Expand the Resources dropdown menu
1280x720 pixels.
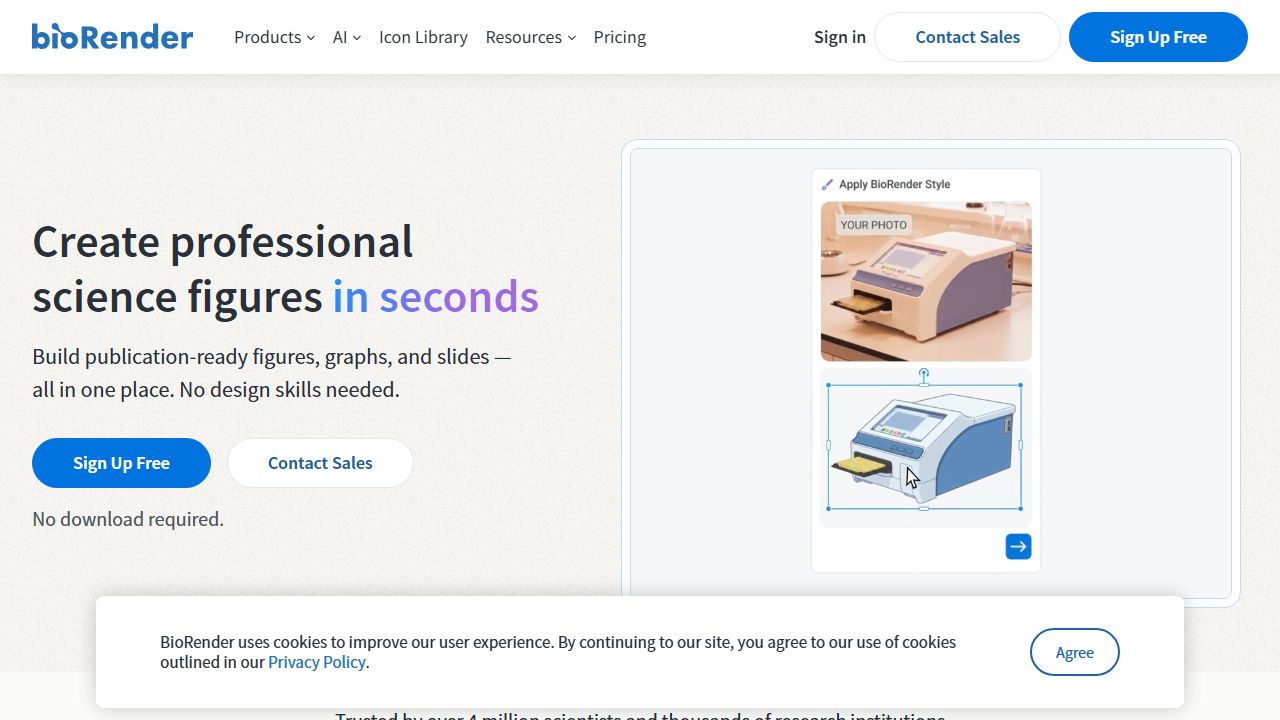tap(530, 37)
